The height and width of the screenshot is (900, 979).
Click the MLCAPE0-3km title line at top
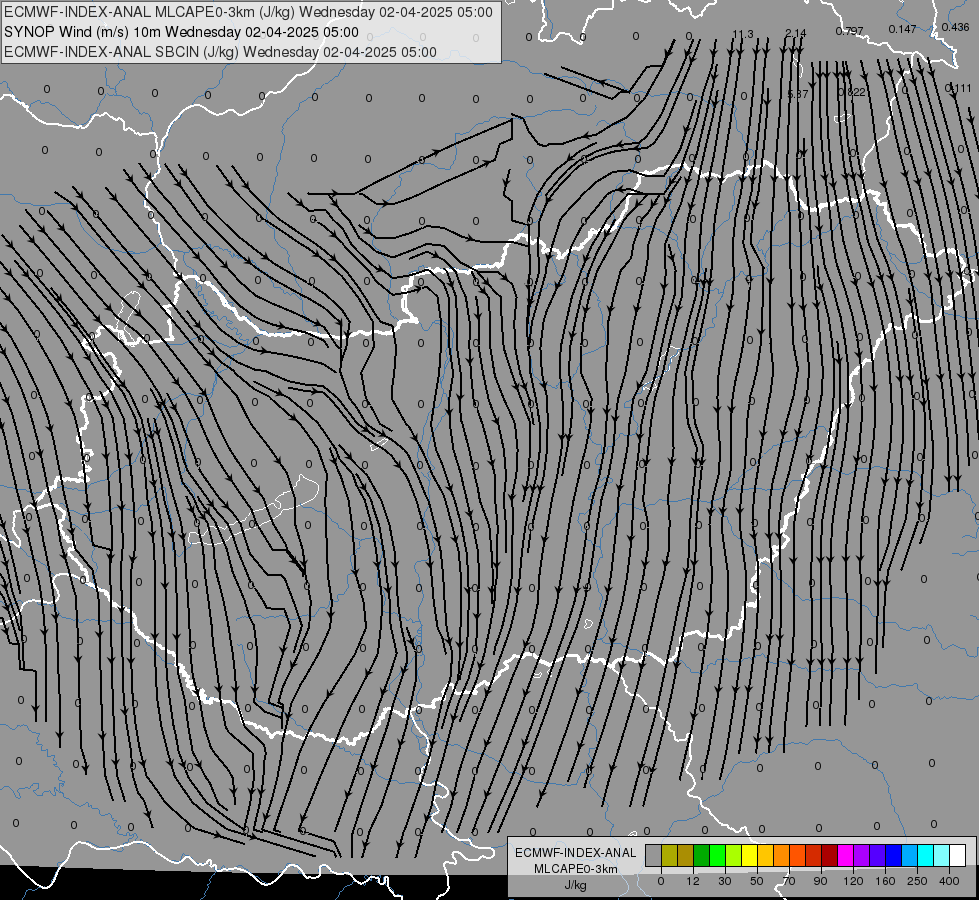(x=248, y=12)
